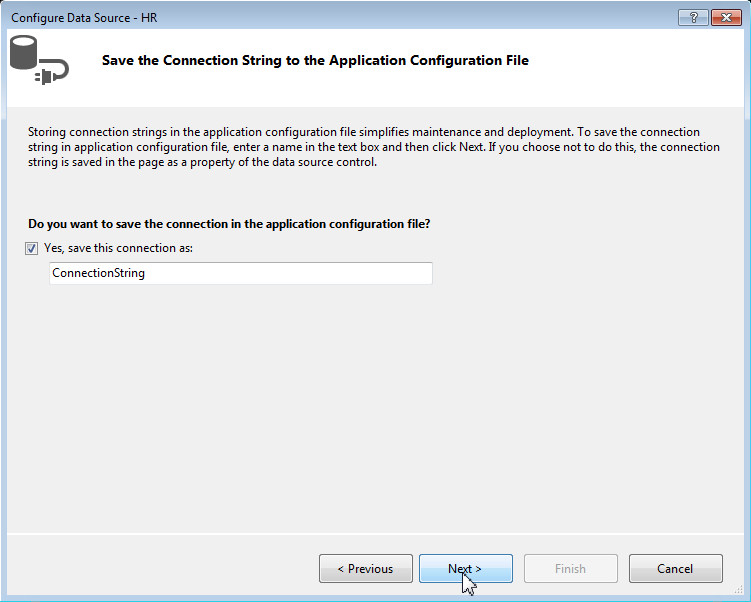Focus the ConnectionString name text box
The height and width of the screenshot is (602, 751).
(240, 273)
